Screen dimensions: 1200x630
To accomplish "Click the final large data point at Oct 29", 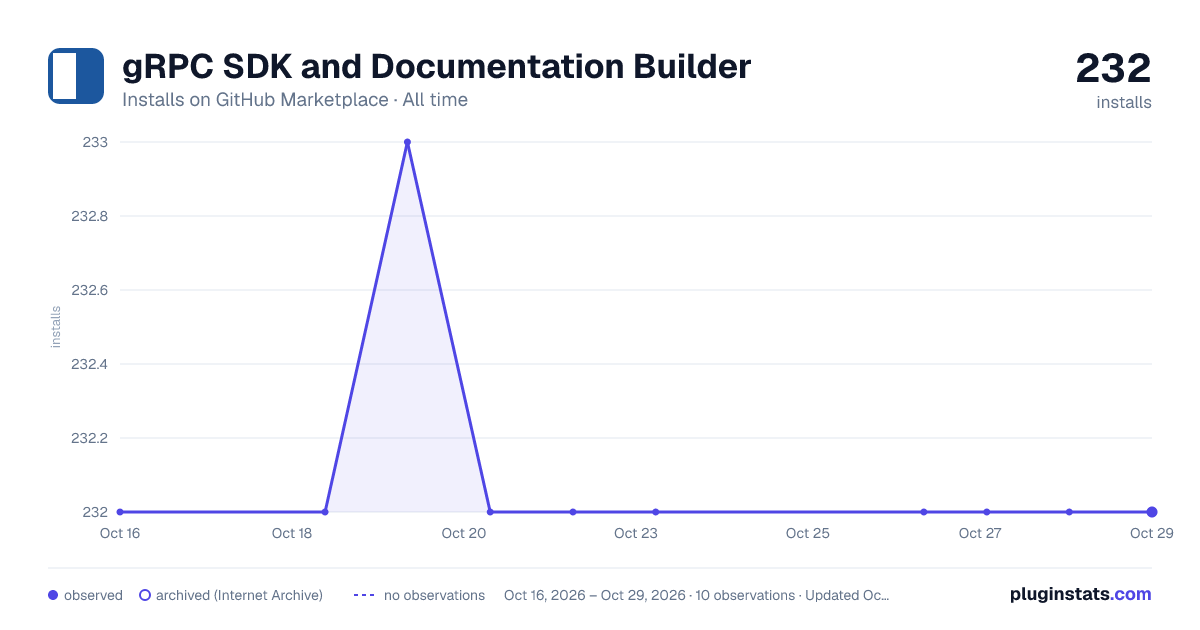I will tap(1152, 512).
